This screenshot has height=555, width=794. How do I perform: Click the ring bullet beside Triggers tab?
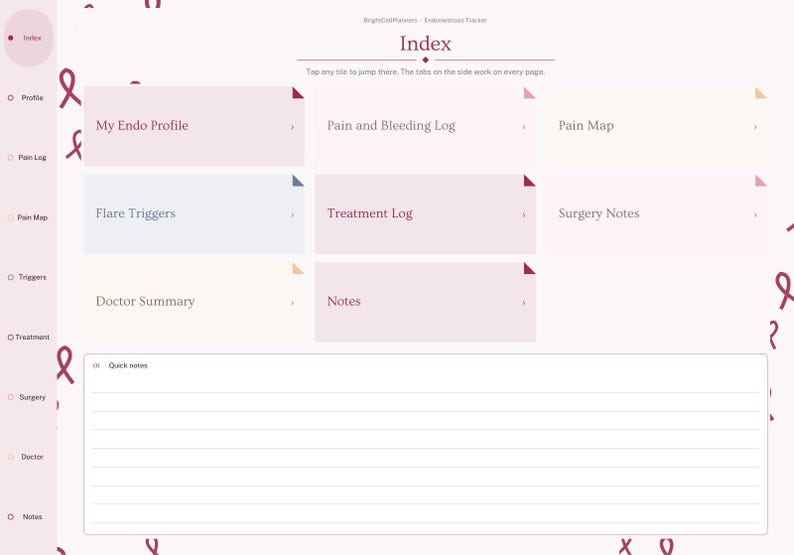tap(11, 278)
